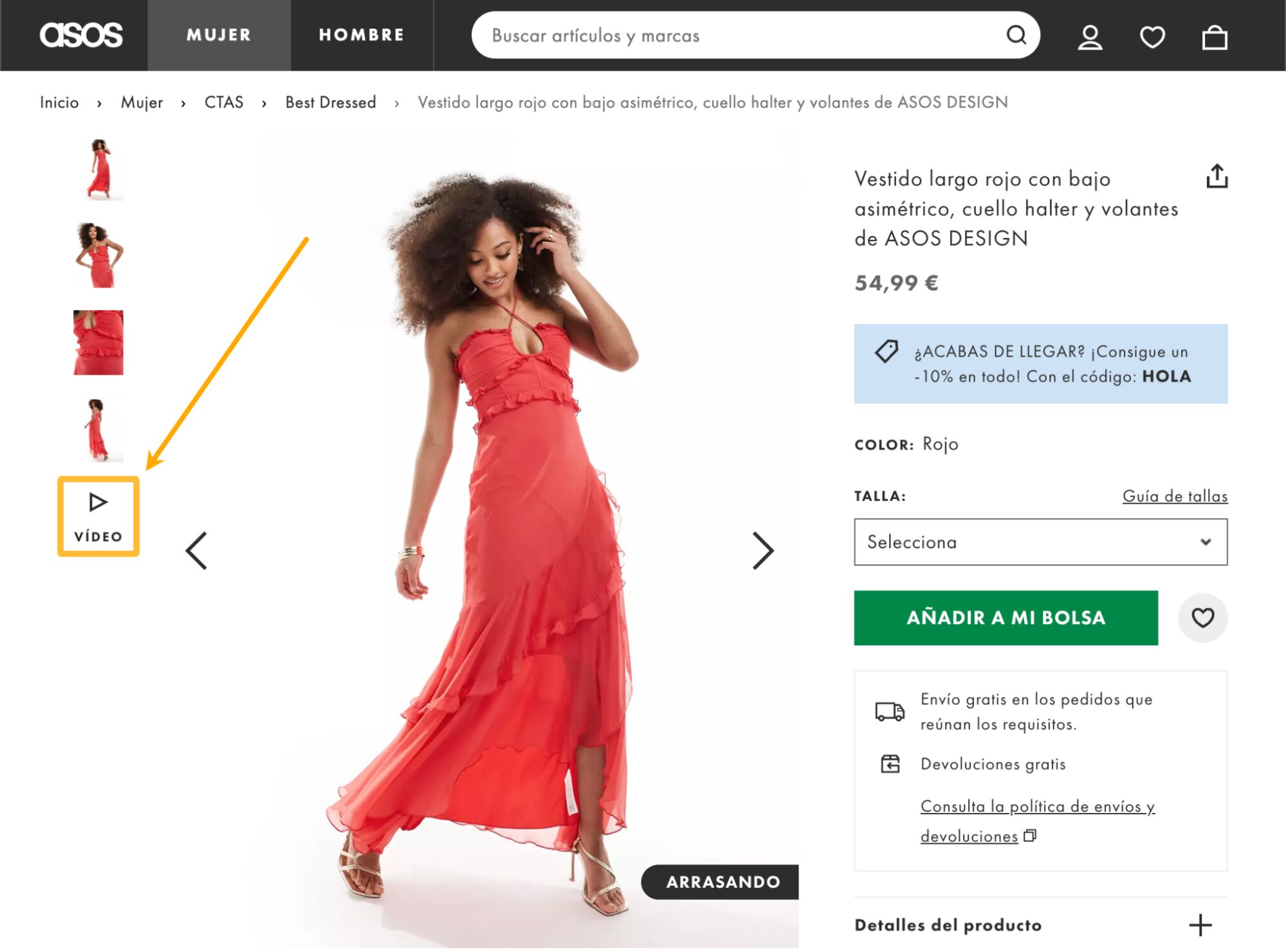Save the dress with the heart toggle
The height and width of the screenshot is (952, 1286).
1203,618
